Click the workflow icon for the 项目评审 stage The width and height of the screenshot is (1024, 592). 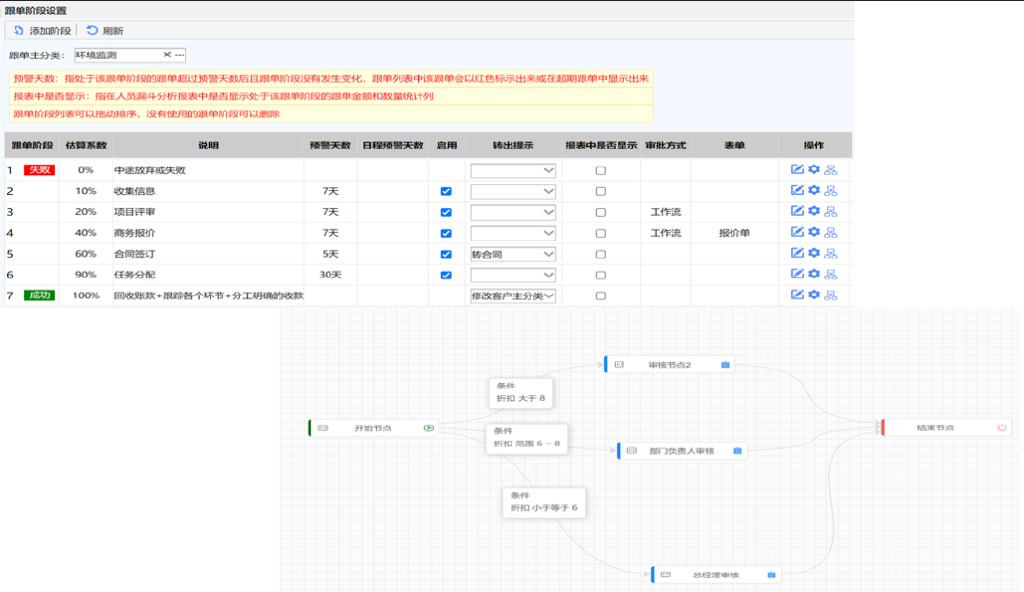click(831, 211)
